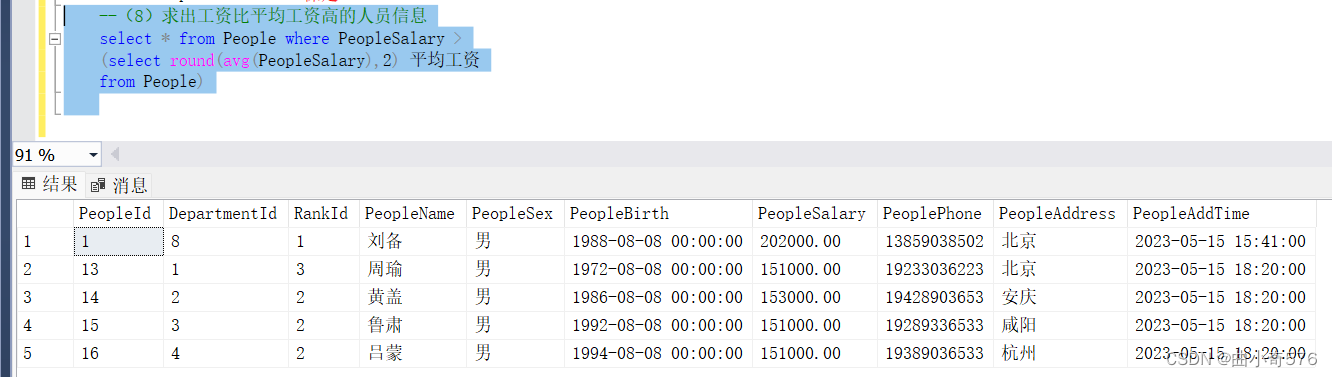The width and height of the screenshot is (1332, 377).
Task: Select the PeopleSex column header
Action: click(516, 213)
